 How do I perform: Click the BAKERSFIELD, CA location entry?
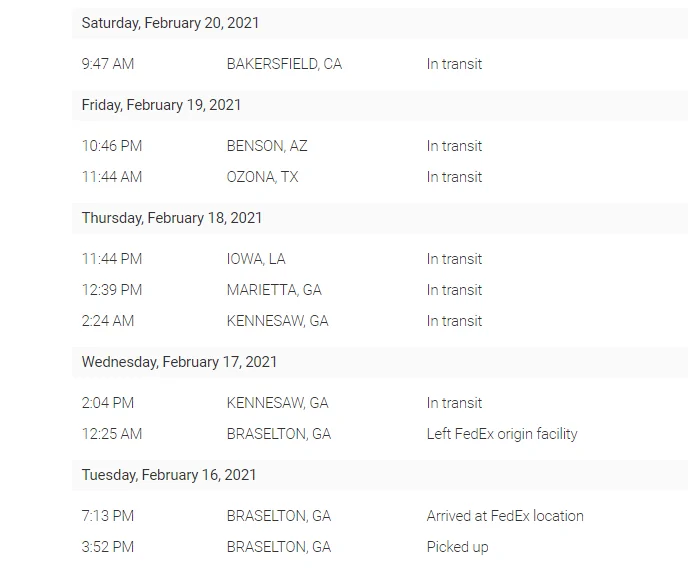point(284,64)
